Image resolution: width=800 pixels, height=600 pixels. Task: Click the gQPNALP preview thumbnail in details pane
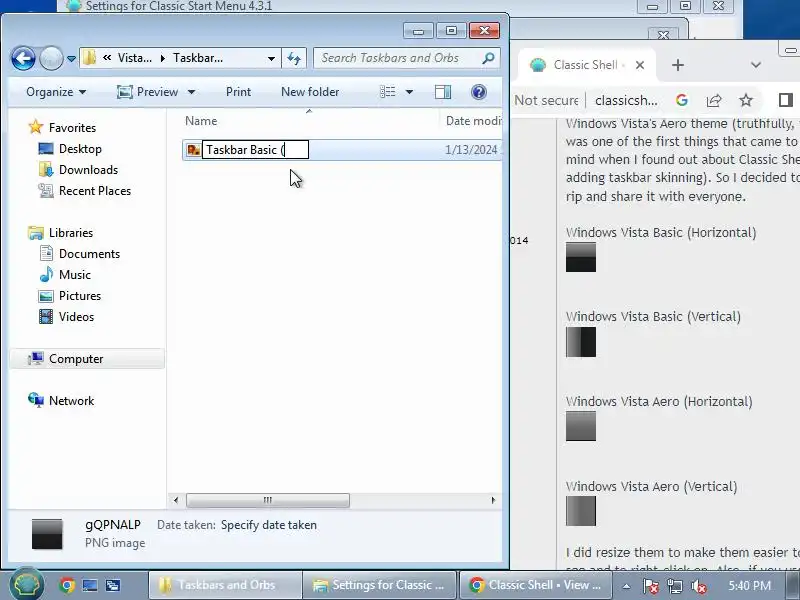47,534
